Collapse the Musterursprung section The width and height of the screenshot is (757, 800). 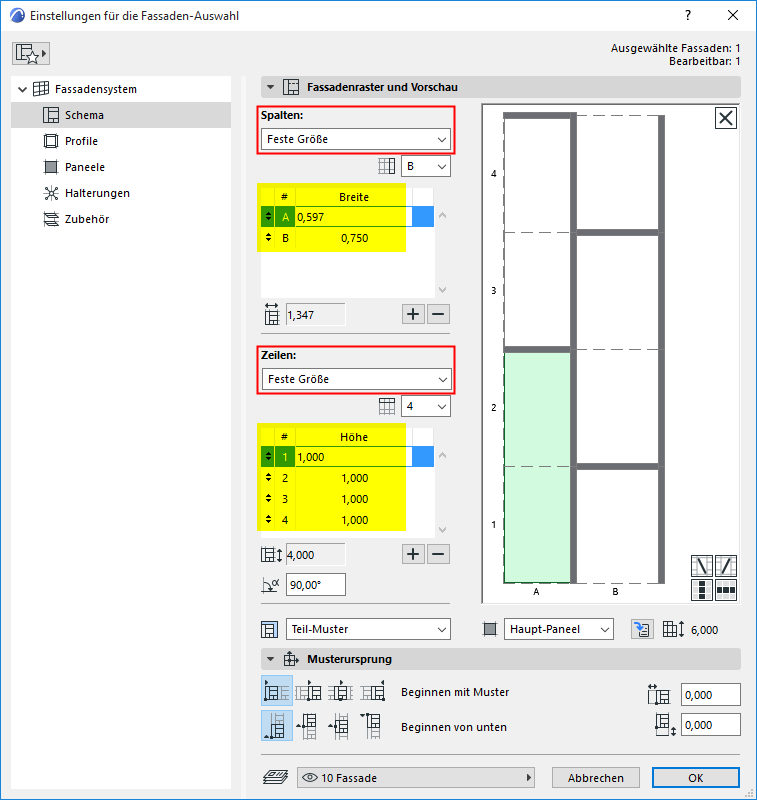pos(270,659)
